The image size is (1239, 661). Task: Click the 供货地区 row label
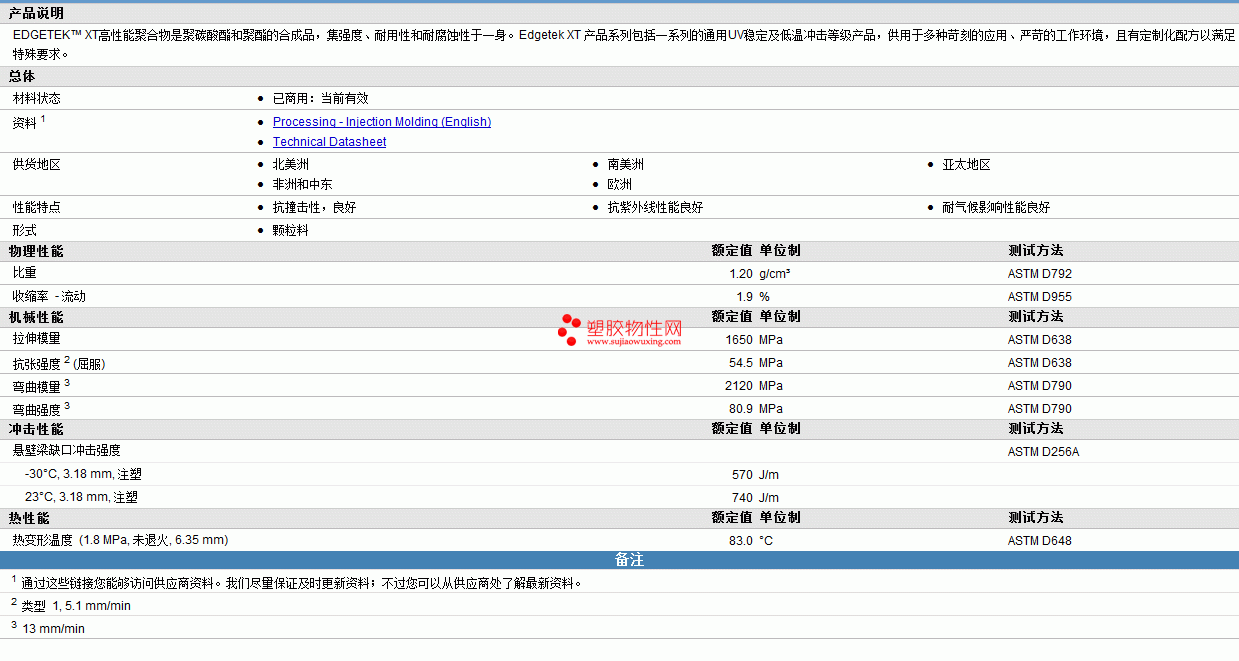pos(37,164)
